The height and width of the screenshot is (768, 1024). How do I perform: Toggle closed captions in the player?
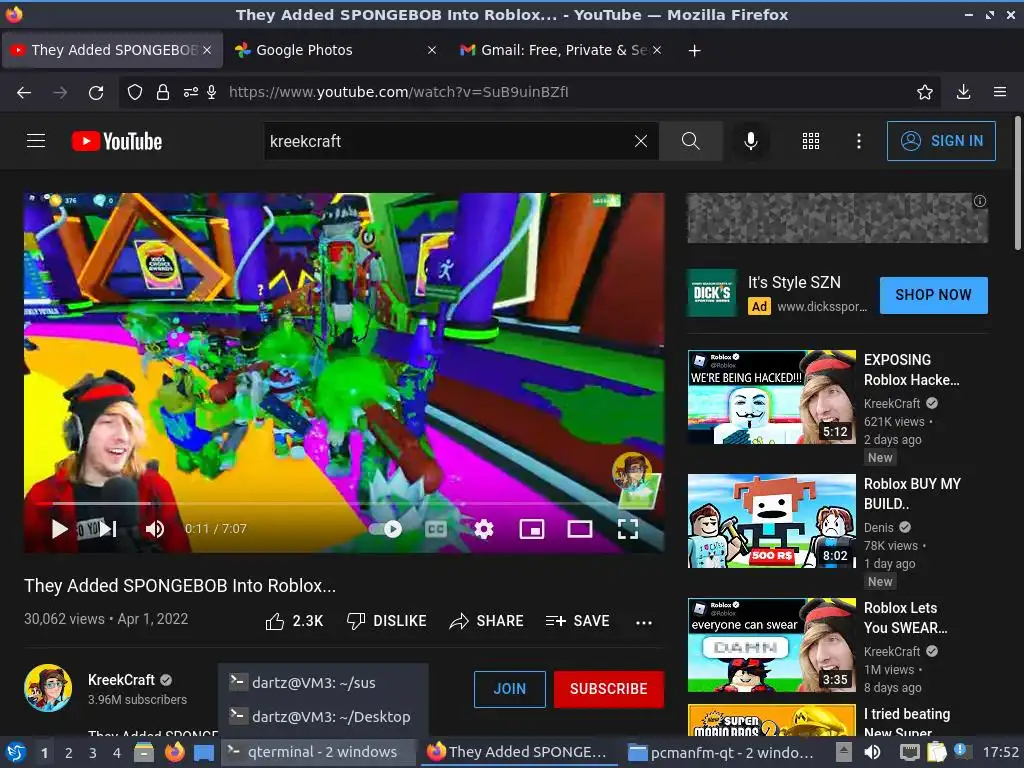click(x=436, y=529)
